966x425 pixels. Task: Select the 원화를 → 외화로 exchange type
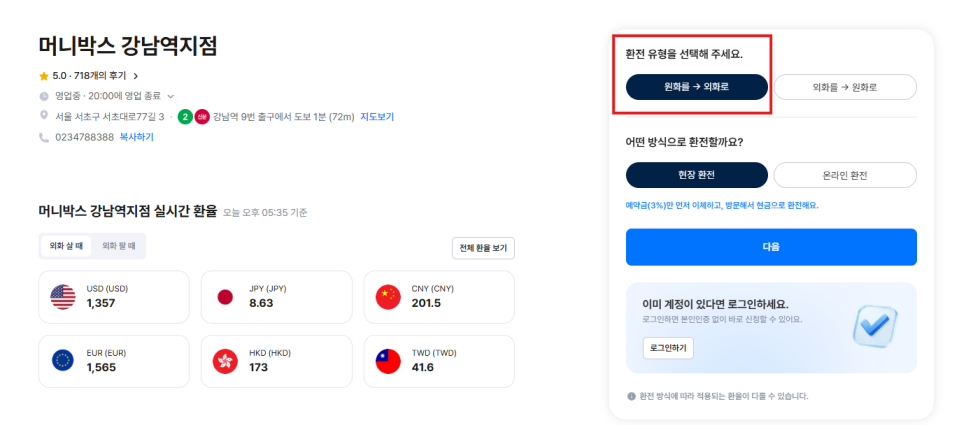(x=697, y=87)
